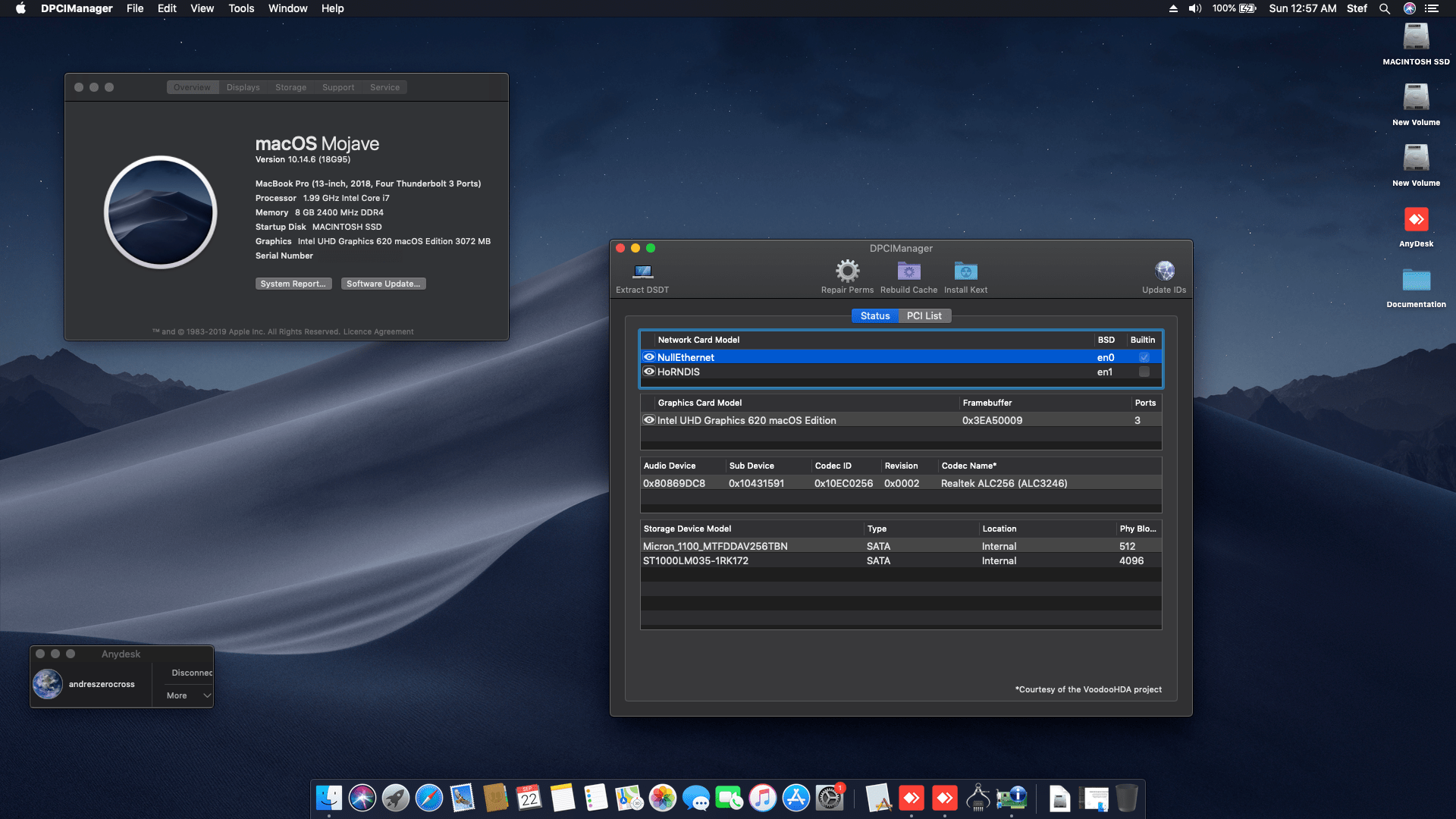Click the eye icon beside HoRNDIS
1456x819 pixels.
649,372
